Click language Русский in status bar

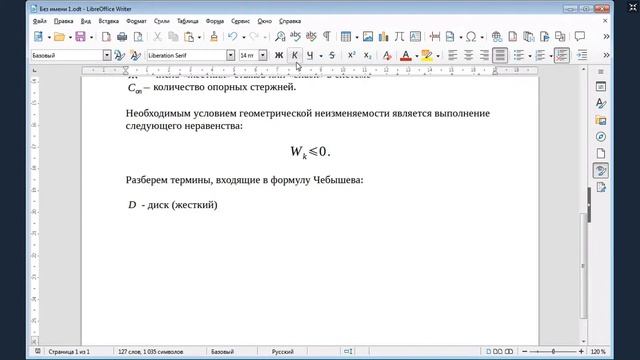[x=282, y=351]
